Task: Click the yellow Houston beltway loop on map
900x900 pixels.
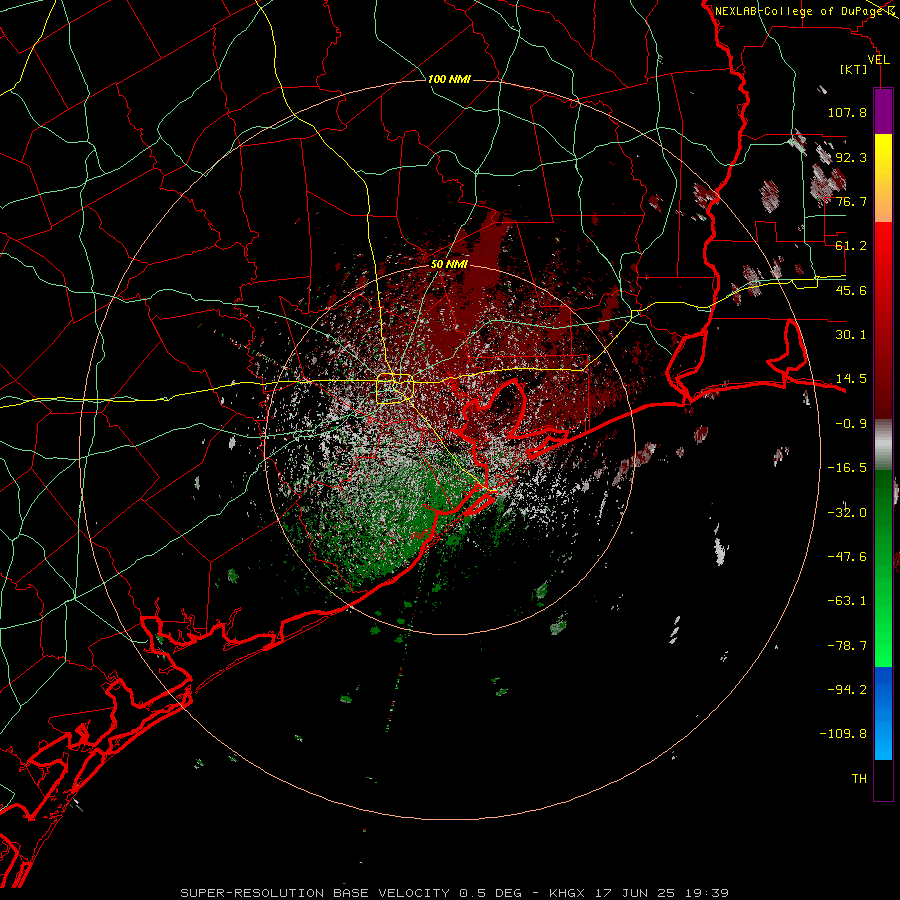Action: coord(395,389)
